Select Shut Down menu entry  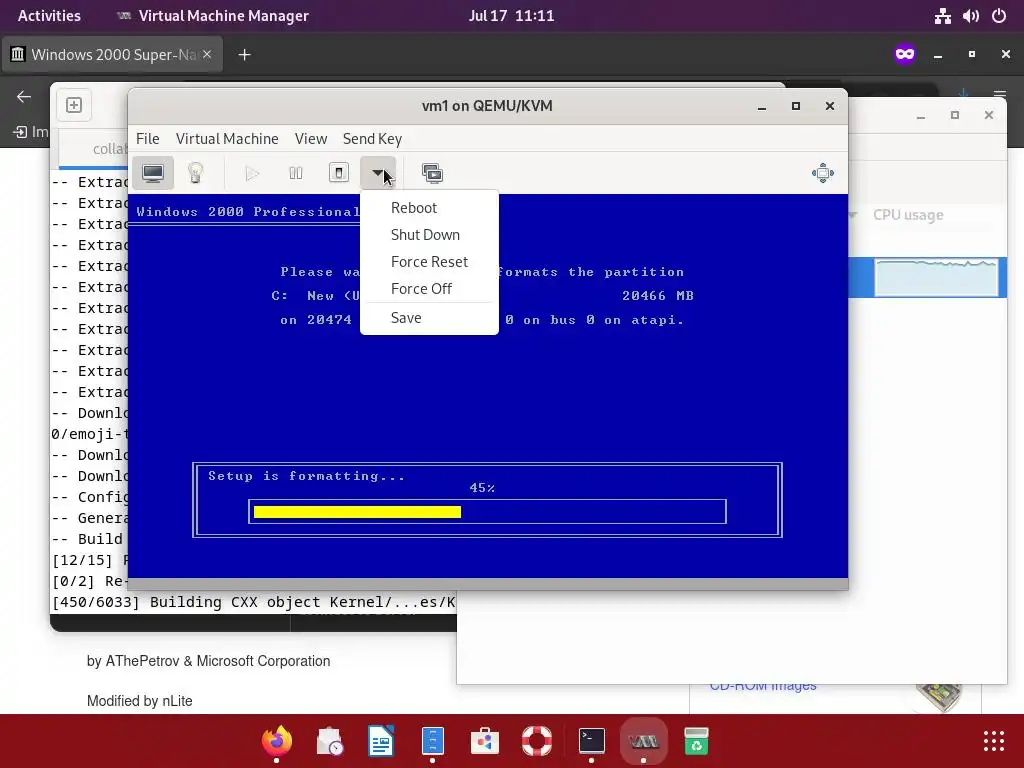point(425,234)
